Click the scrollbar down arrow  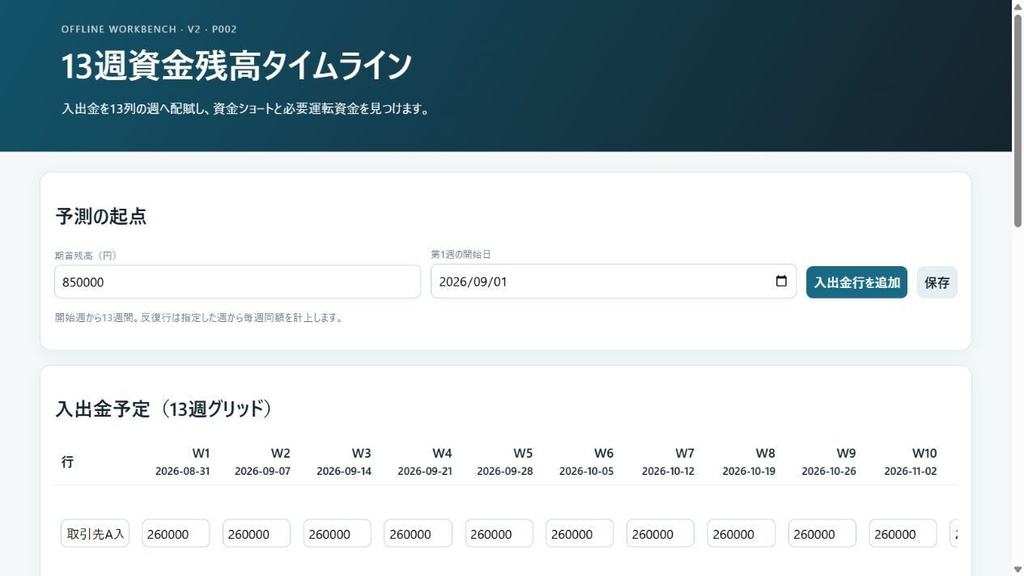click(1017, 569)
